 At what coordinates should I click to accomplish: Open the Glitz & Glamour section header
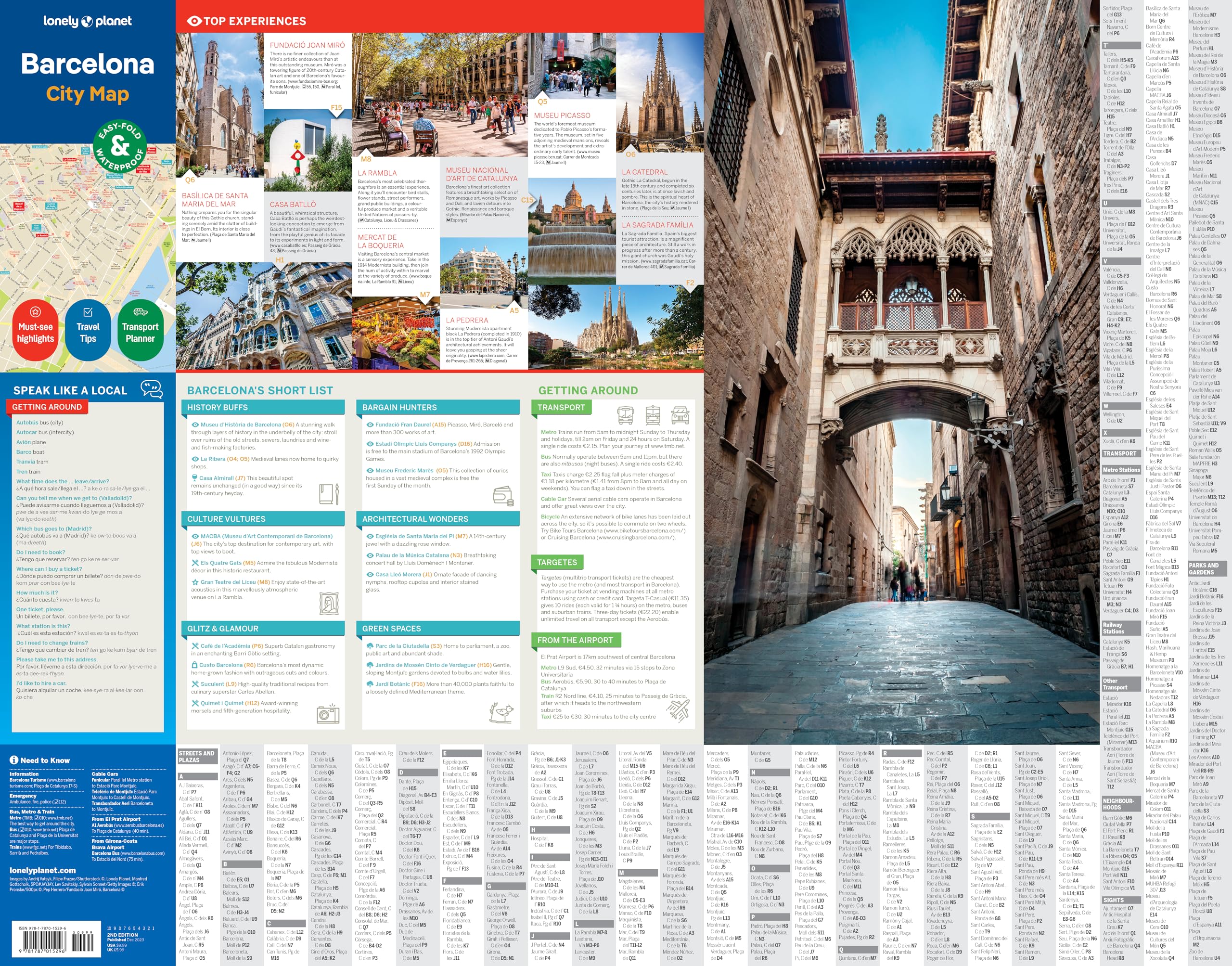tap(263, 628)
